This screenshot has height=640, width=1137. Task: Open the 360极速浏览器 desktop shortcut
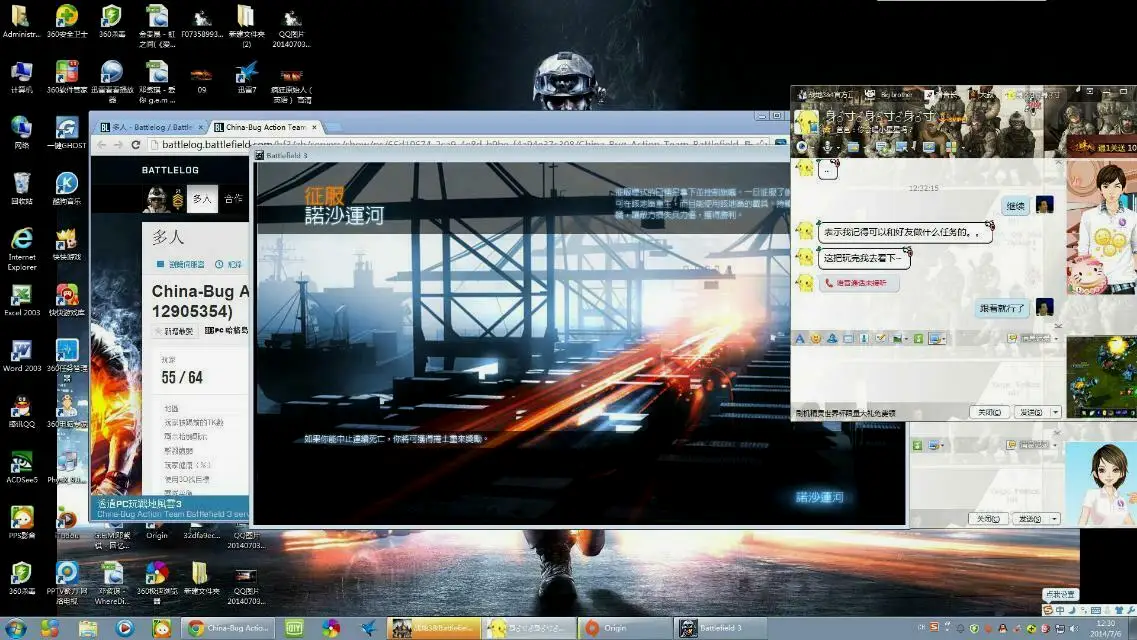[x=157, y=582]
